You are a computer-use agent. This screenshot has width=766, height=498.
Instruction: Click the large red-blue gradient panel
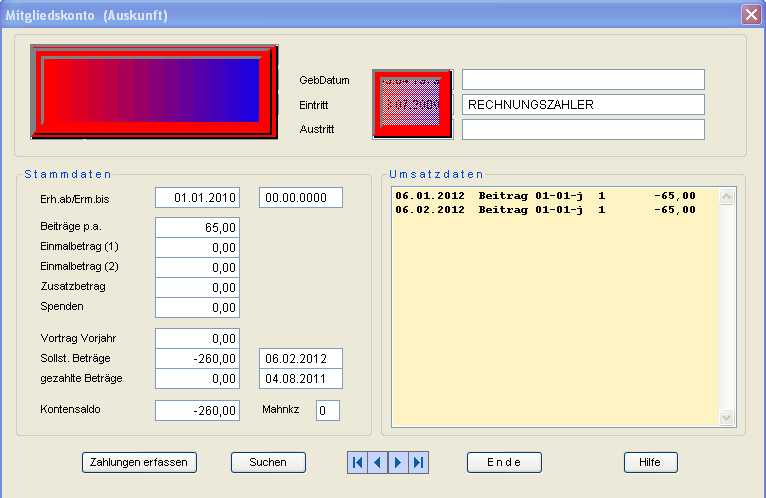154,91
